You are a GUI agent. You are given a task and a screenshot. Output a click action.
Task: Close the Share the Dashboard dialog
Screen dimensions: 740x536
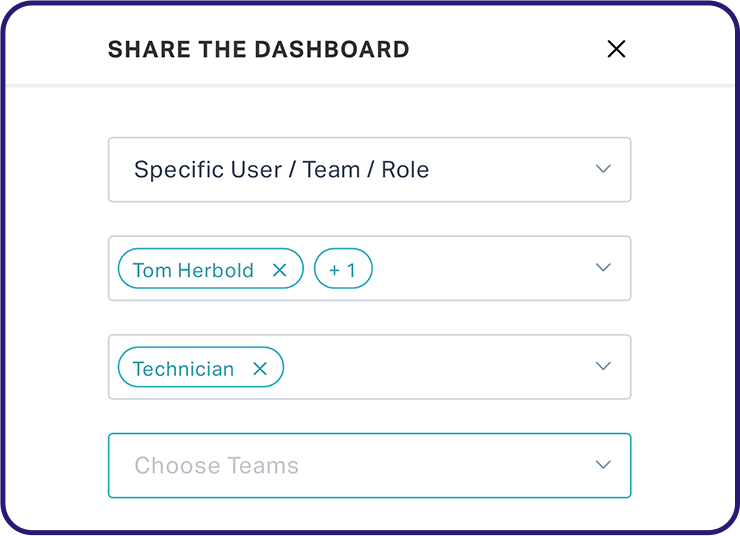[x=616, y=49]
